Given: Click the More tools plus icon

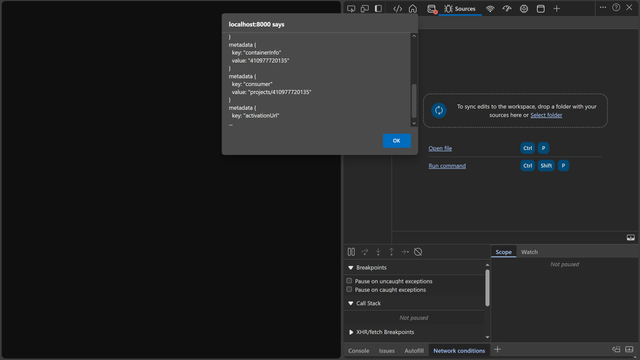Looking at the screenshot, I should (x=557, y=9).
